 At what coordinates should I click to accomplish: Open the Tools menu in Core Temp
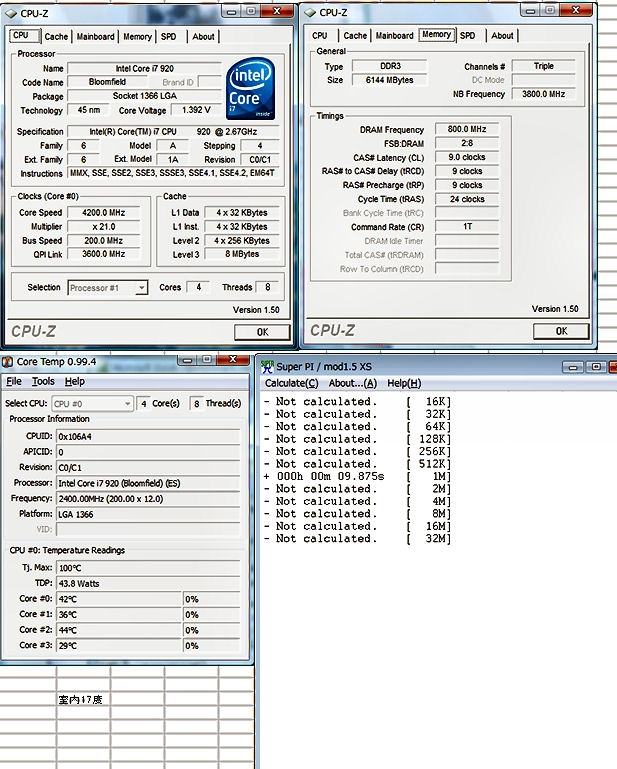43,381
